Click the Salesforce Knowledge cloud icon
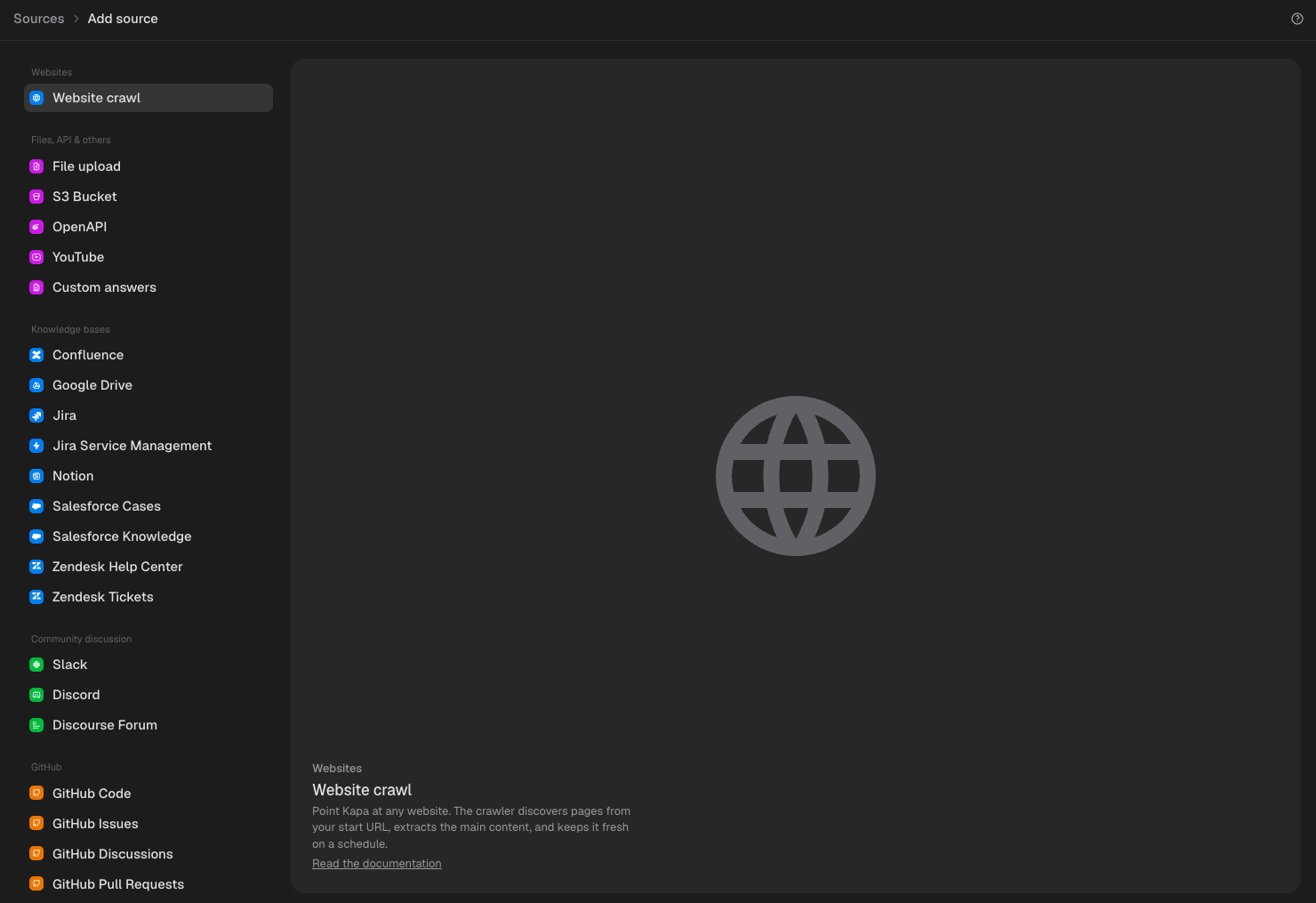This screenshot has width=1316, height=903. click(x=36, y=536)
